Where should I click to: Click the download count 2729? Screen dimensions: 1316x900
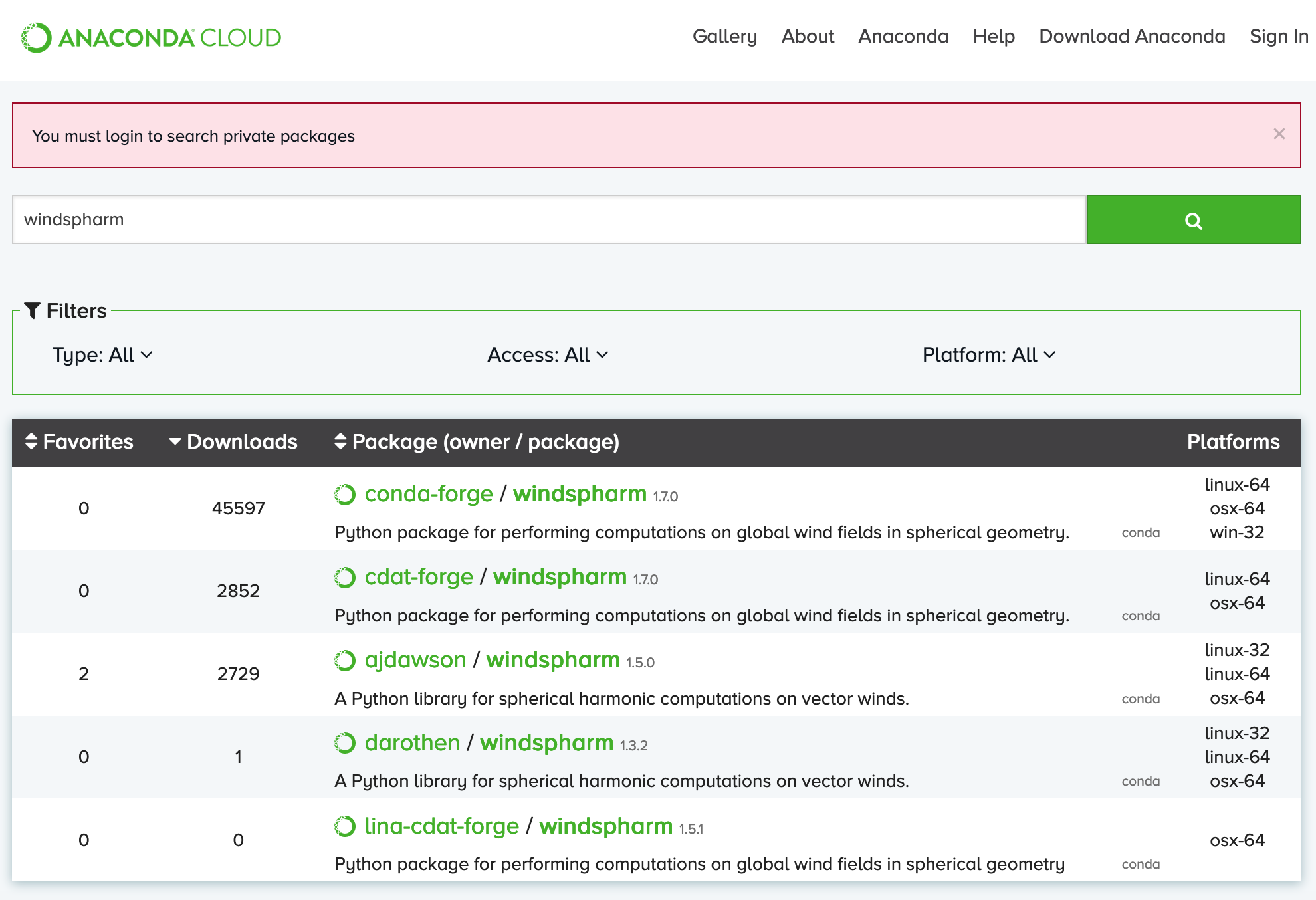click(239, 674)
